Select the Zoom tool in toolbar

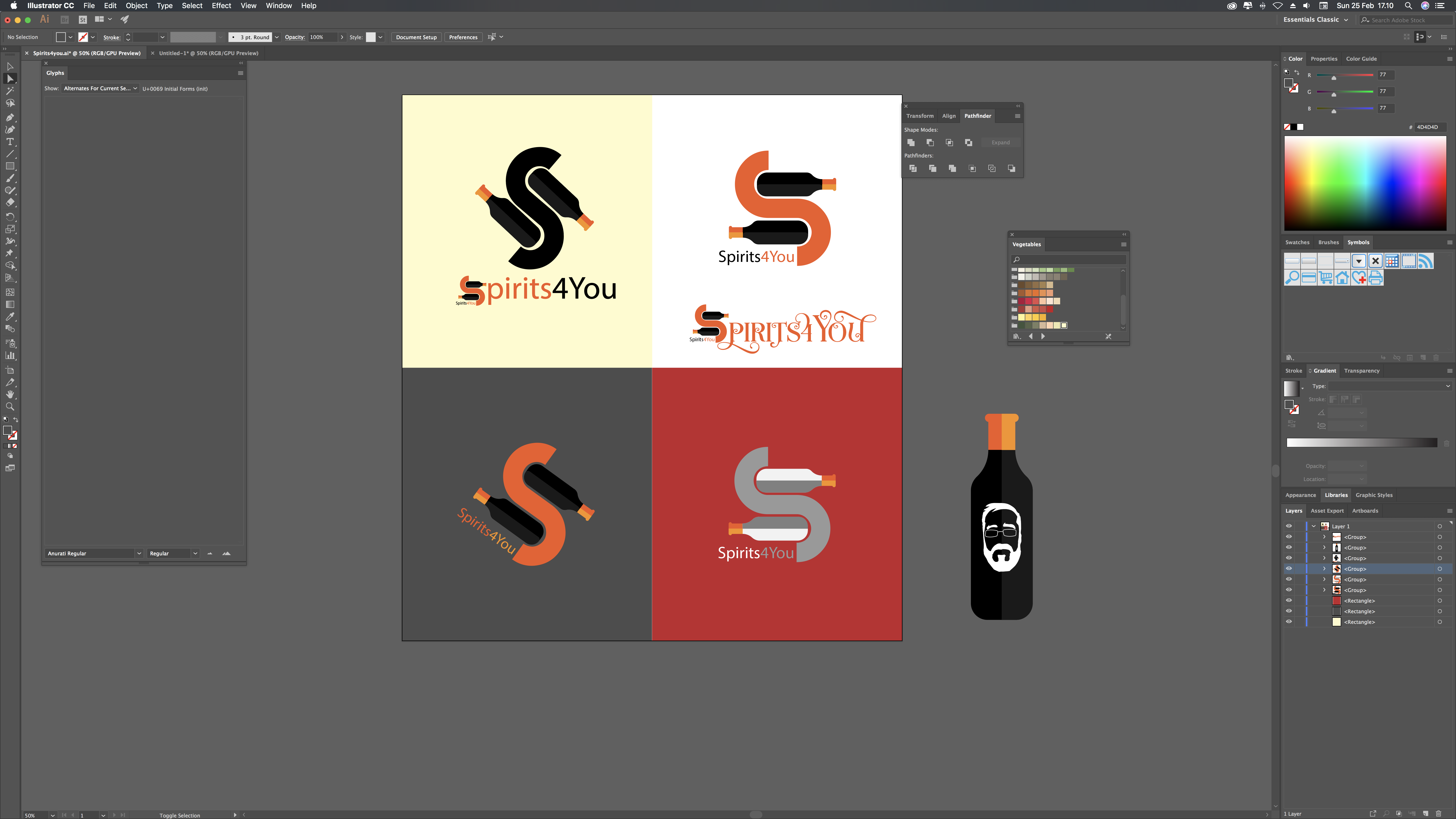coord(10,406)
